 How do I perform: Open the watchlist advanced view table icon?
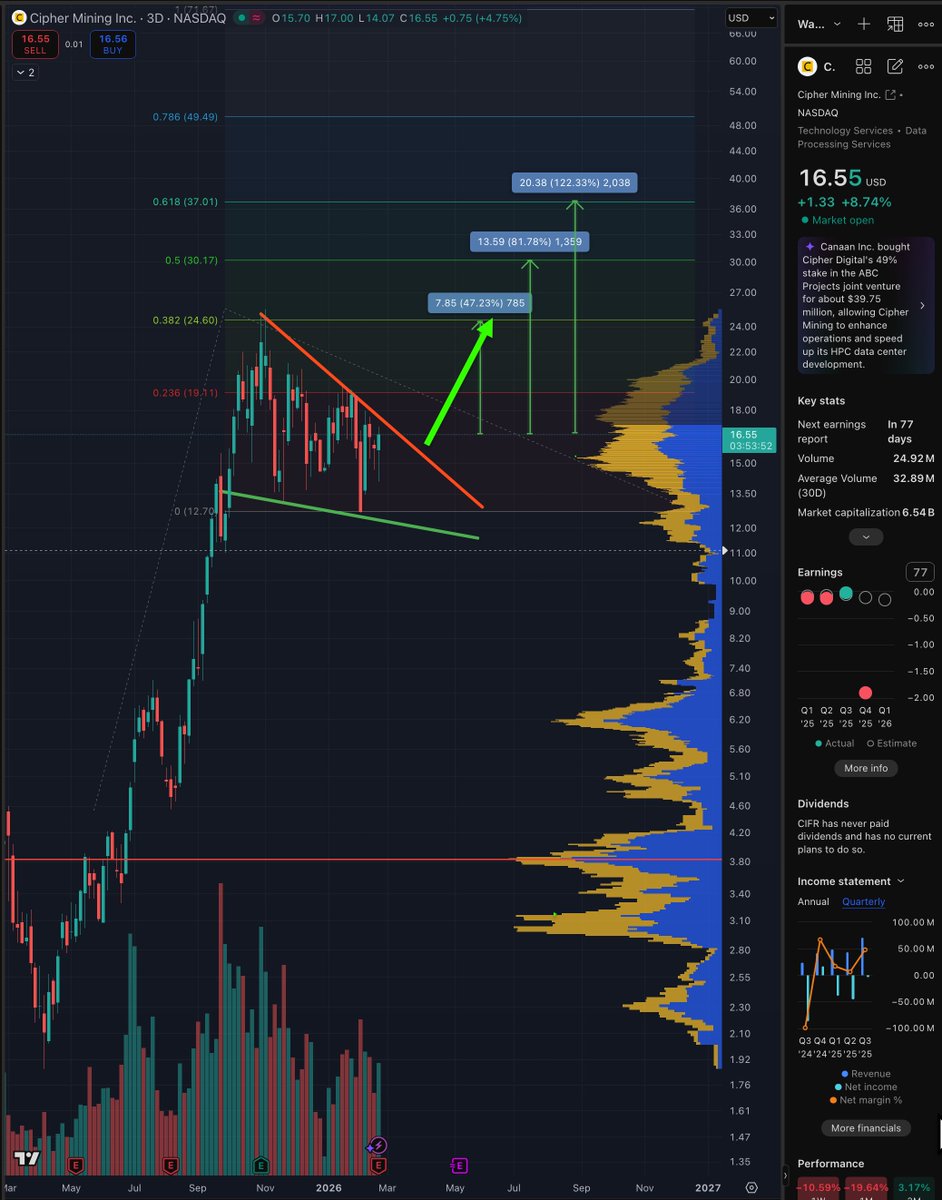[895, 25]
